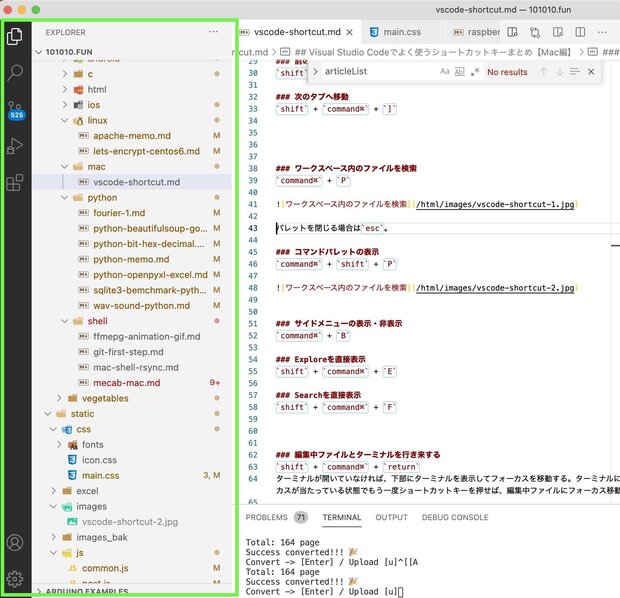Toggle Match Case in find widget
The image size is (620, 598).
coord(444,72)
